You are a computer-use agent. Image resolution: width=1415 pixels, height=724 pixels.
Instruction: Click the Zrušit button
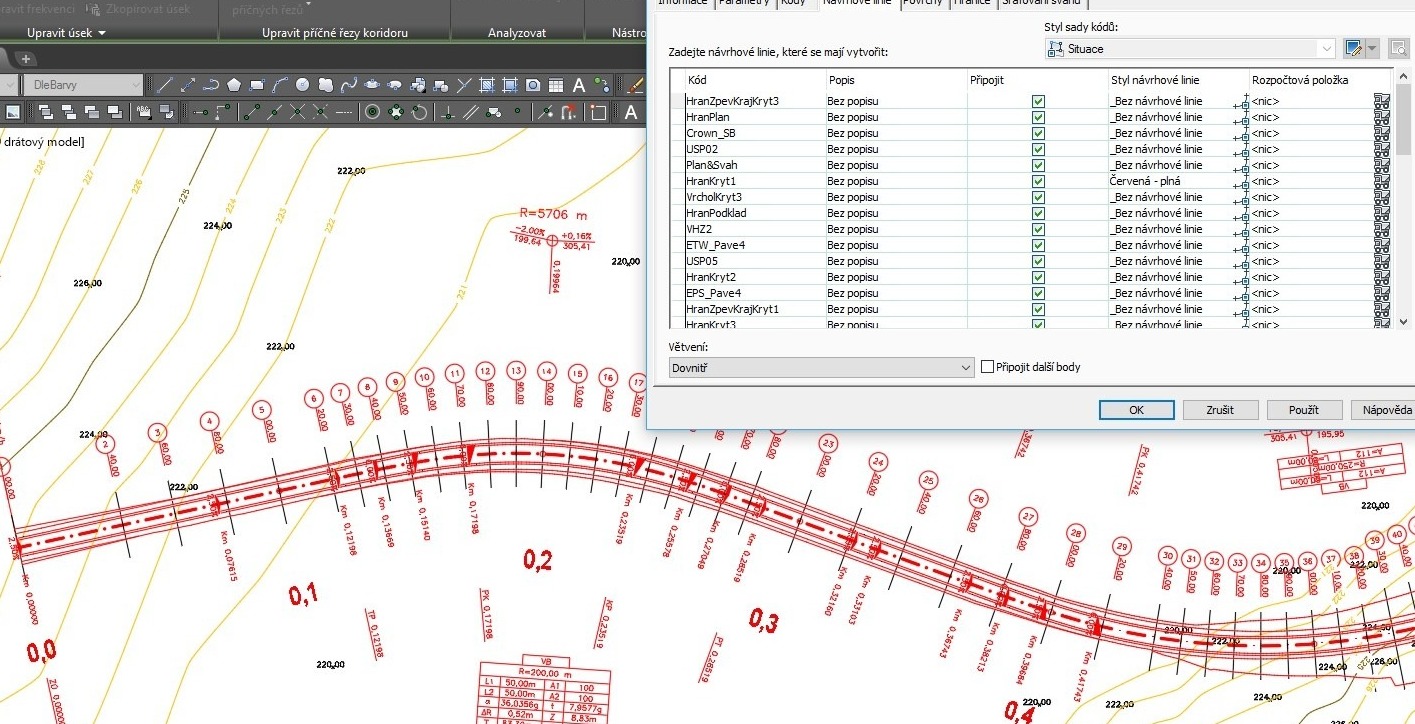(1220, 410)
